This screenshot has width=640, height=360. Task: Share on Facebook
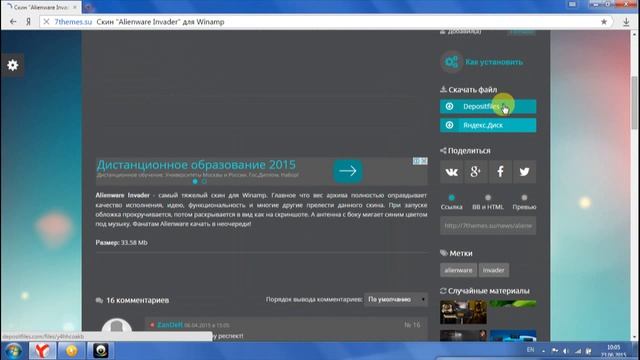click(500, 172)
